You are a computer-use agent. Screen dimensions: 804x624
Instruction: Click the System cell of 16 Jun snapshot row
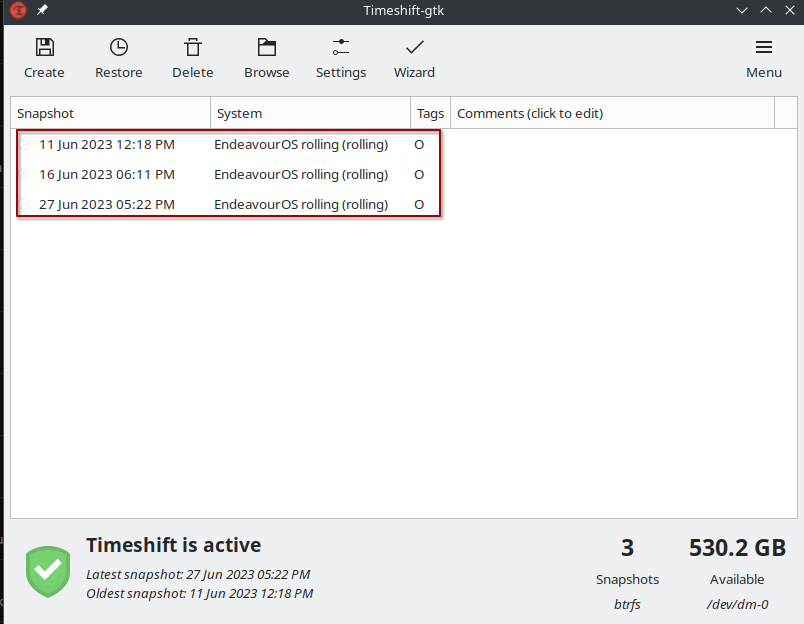(301, 174)
